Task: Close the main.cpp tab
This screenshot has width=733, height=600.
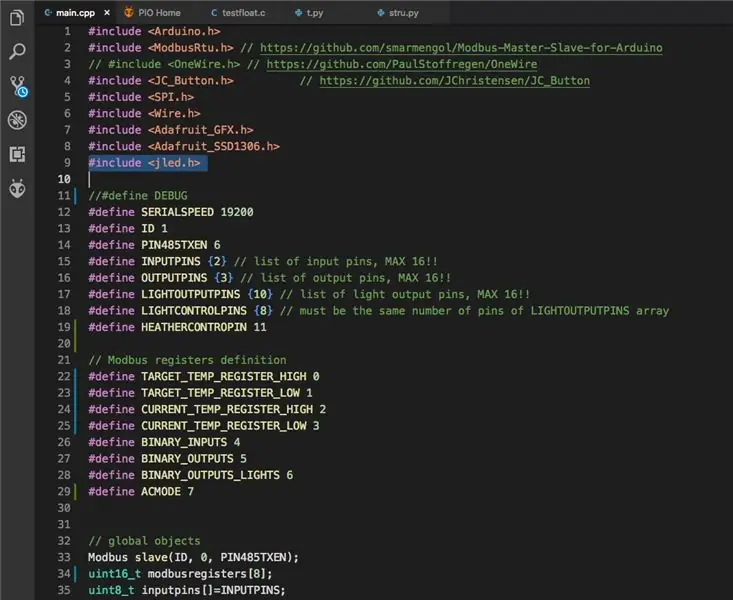Action: (107, 13)
